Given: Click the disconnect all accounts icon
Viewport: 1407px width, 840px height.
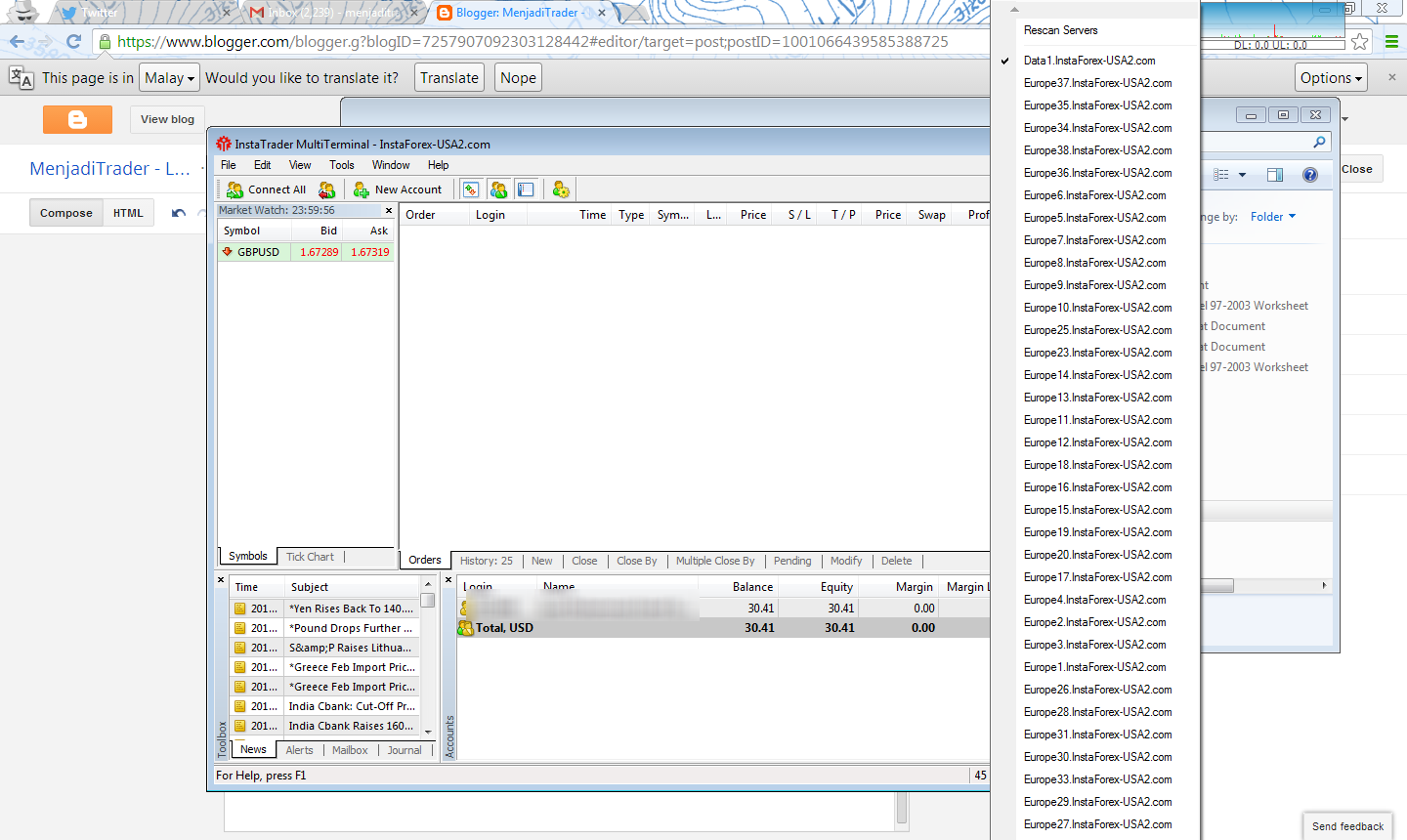Looking at the screenshot, I should click(327, 189).
